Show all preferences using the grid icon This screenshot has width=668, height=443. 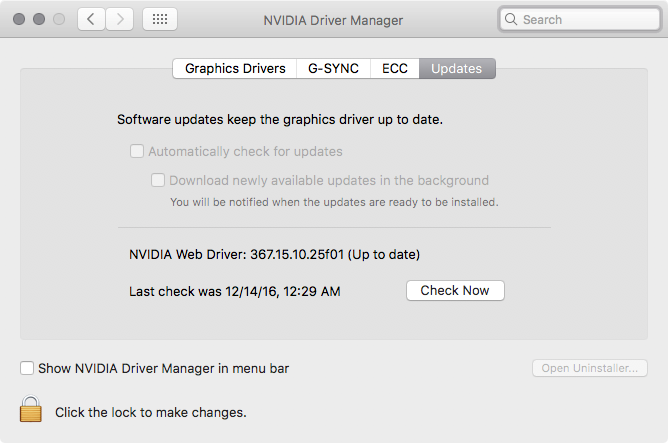pyautogui.click(x=161, y=19)
